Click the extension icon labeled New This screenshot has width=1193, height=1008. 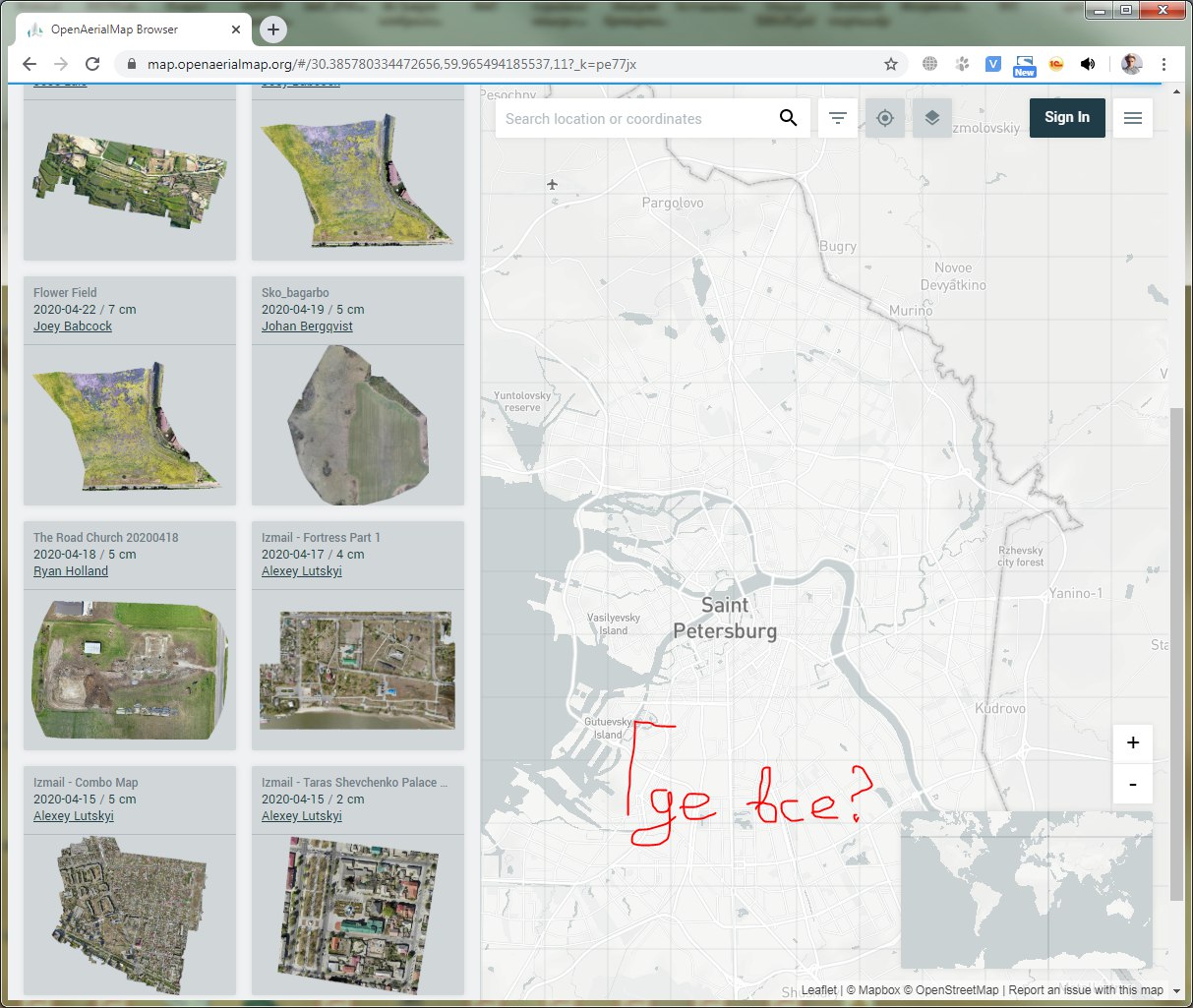(1025, 65)
